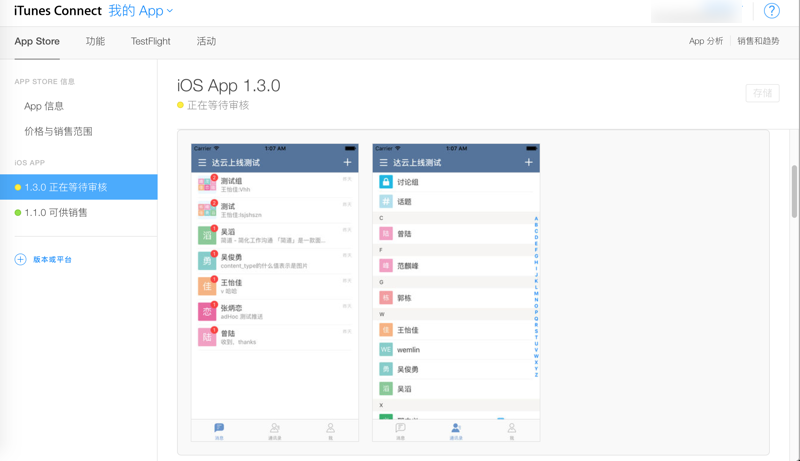Screen dimensions: 800x461
Task: Click the 版本或平台 link
Action: click(x=53, y=260)
